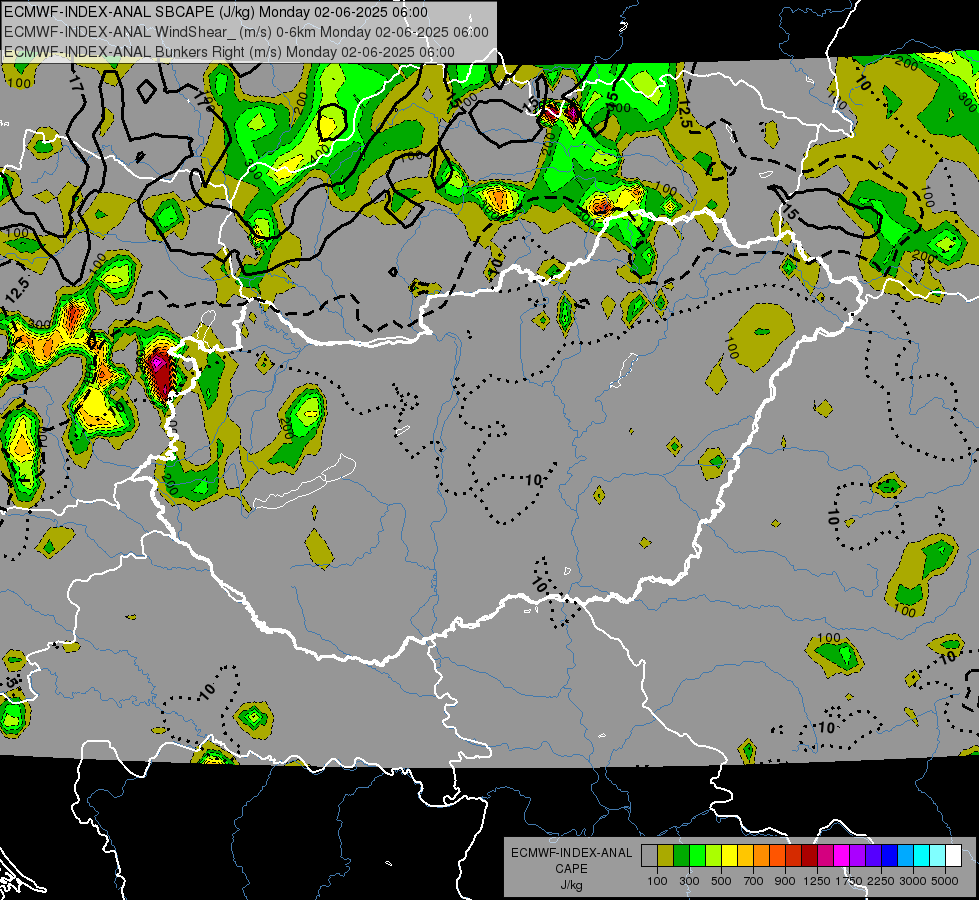Select the pure yellow legend swatch
This screenshot has width=979, height=900.
pos(729,856)
